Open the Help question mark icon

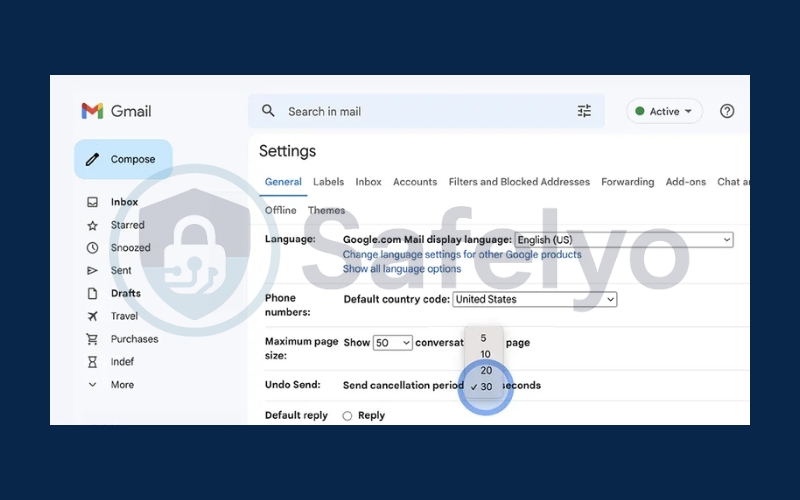[x=727, y=111]
